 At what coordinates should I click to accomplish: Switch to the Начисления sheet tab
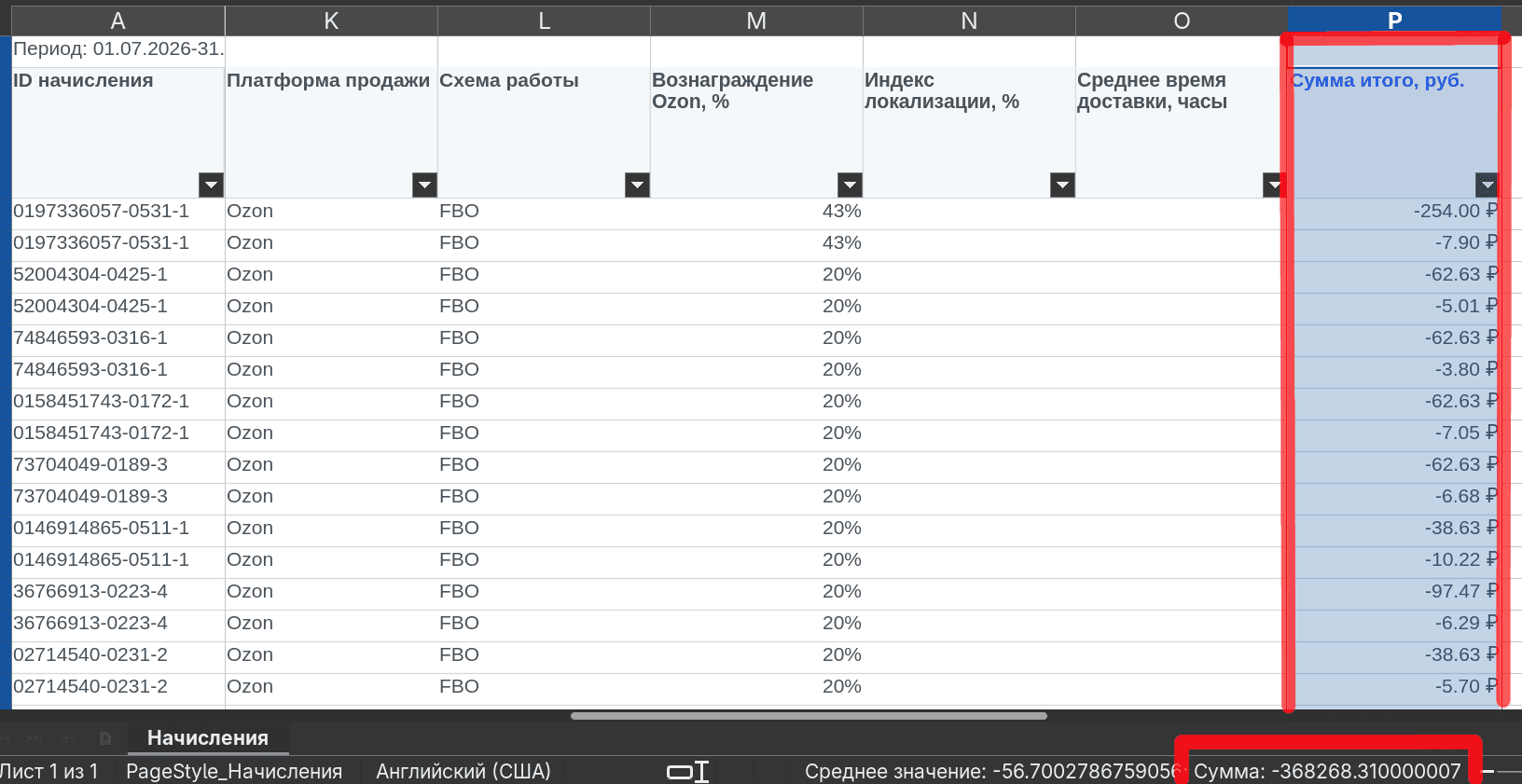pos(208,738)
